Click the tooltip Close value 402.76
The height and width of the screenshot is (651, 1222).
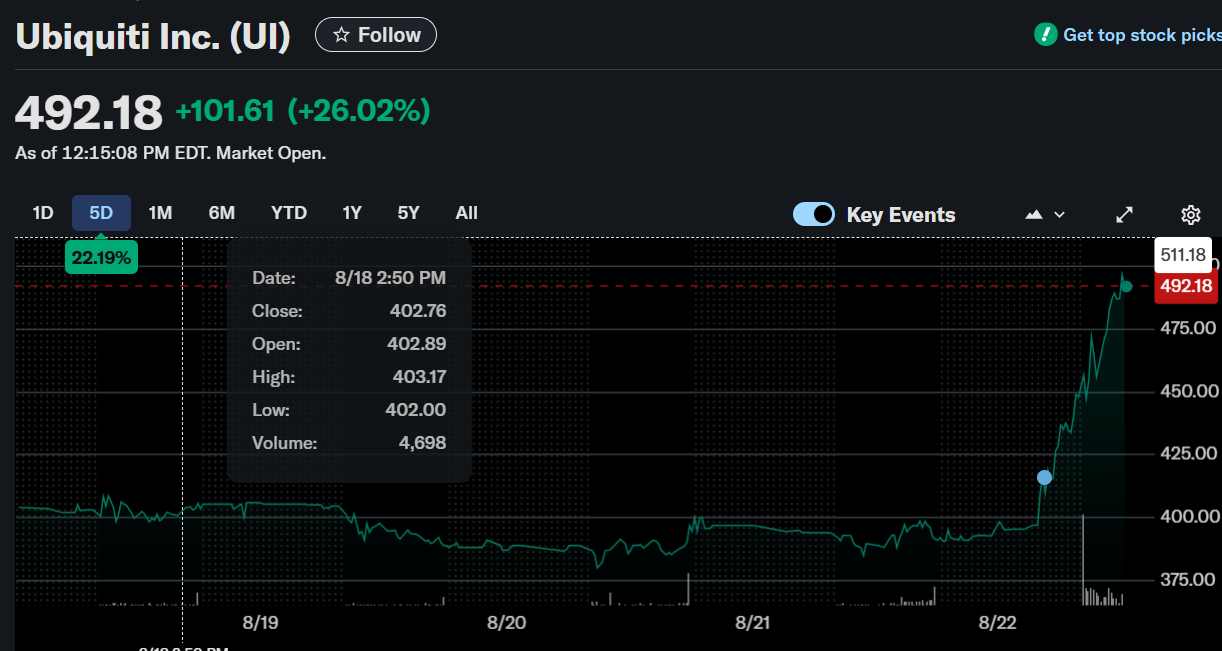(418, 311)
